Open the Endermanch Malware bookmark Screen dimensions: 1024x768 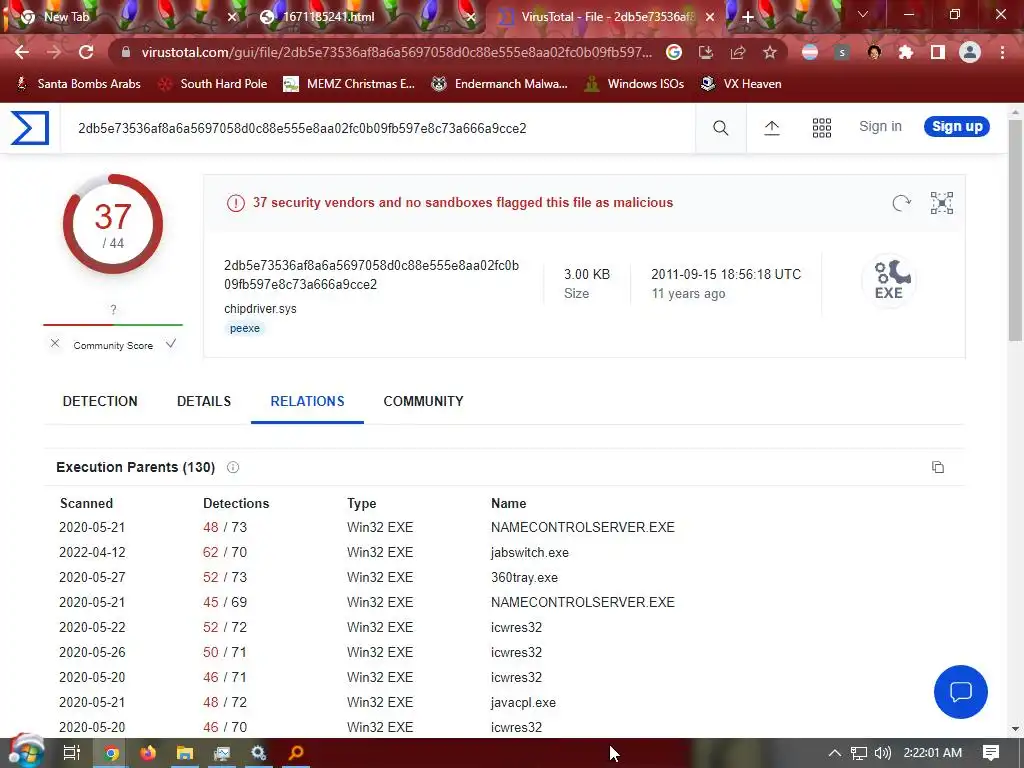pyautogui.click(x=500, y=84)
